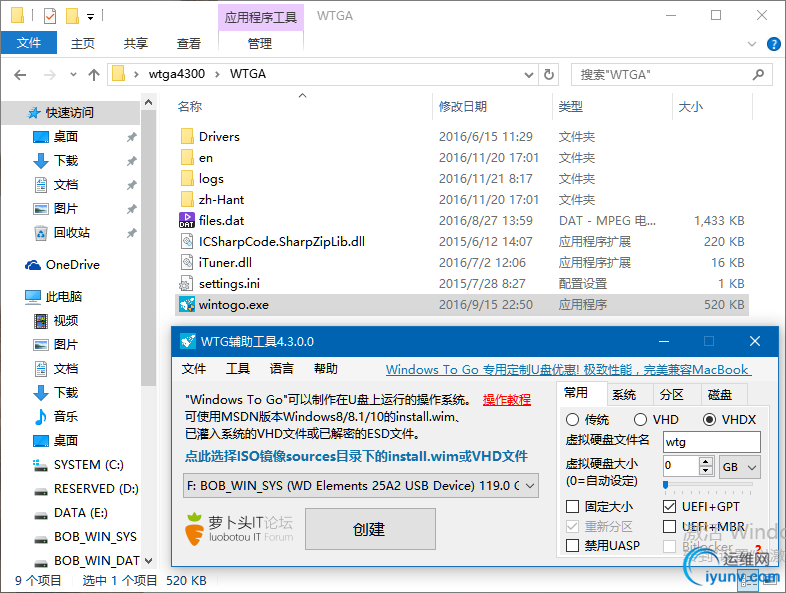Click the 虚拟硬盘文件名 wtg input field
This screenshot has width=786, height=593.
click(712, 442)
